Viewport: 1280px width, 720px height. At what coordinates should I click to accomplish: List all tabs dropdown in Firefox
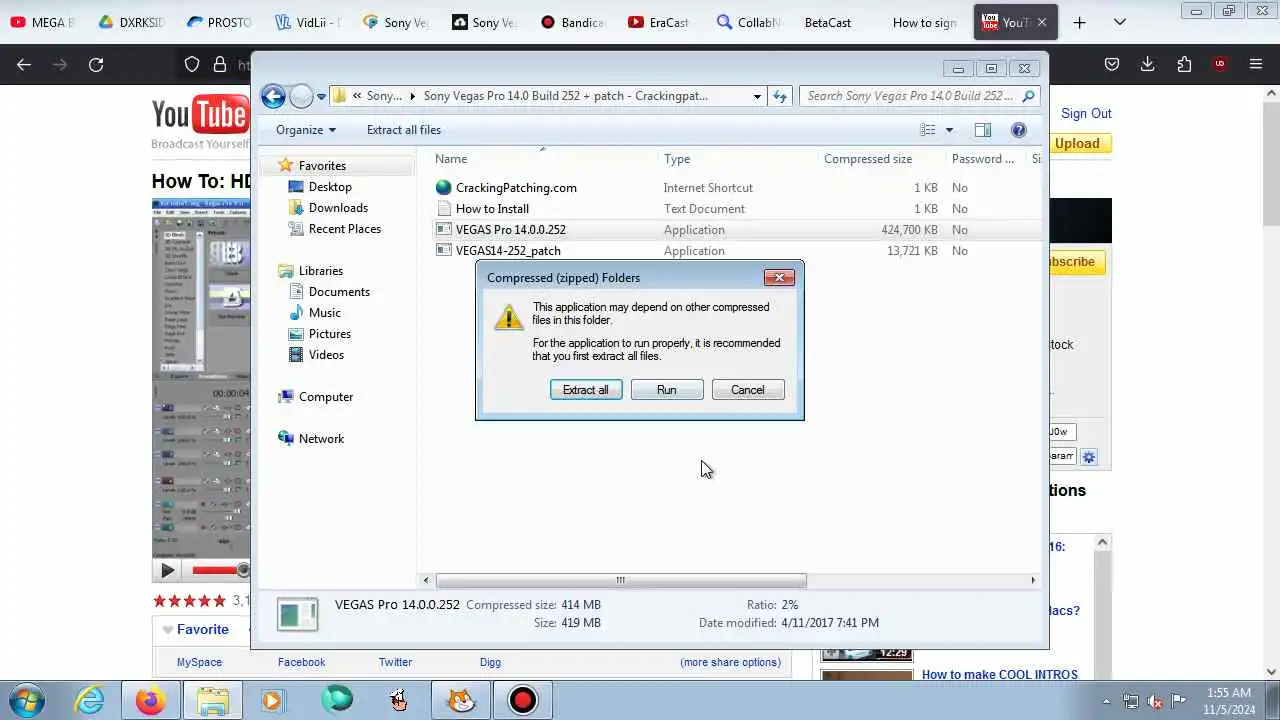[x=1120, y=22]
